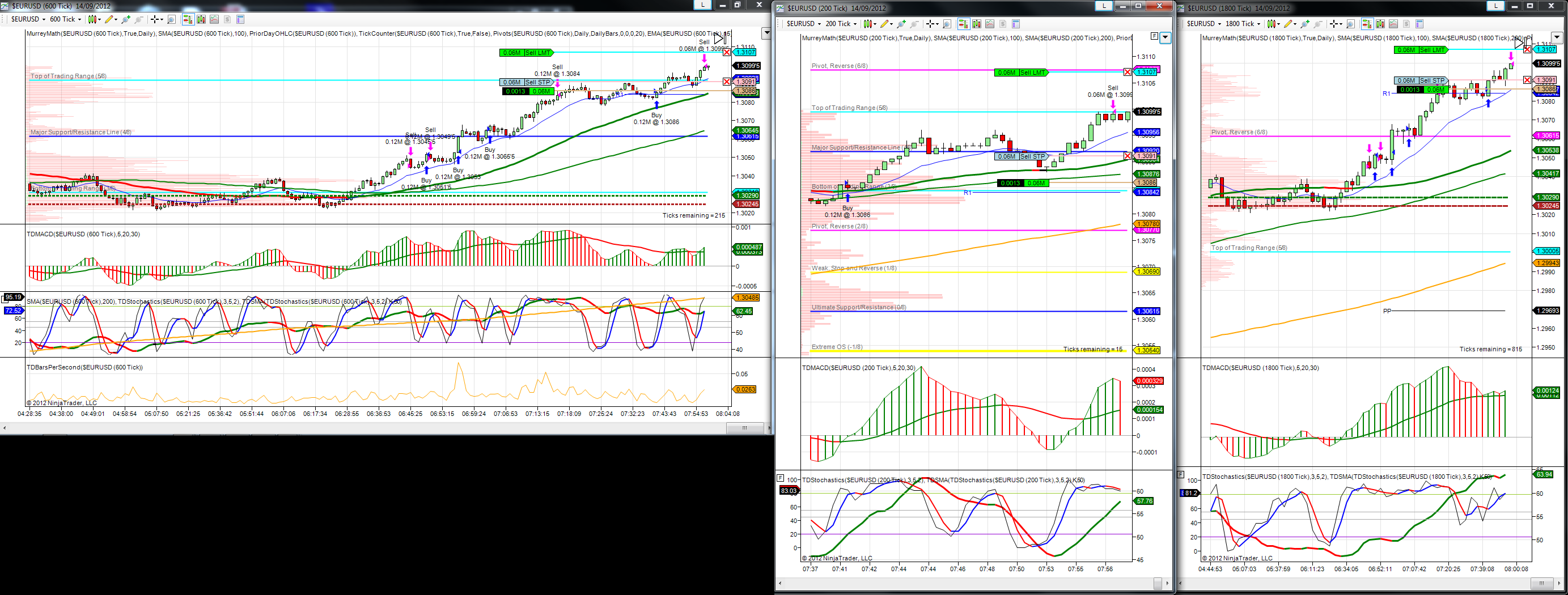Open chart style candlestick icon in 600 Tick chart
1568x595 pixels.
coord(92,19)
